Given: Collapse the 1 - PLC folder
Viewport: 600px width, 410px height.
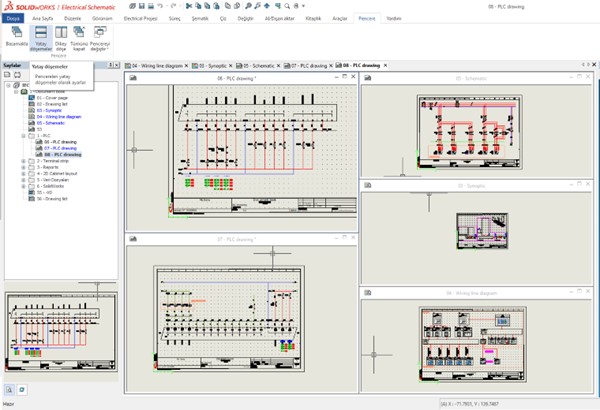Looking at the screenshot, I should (23, 135).
